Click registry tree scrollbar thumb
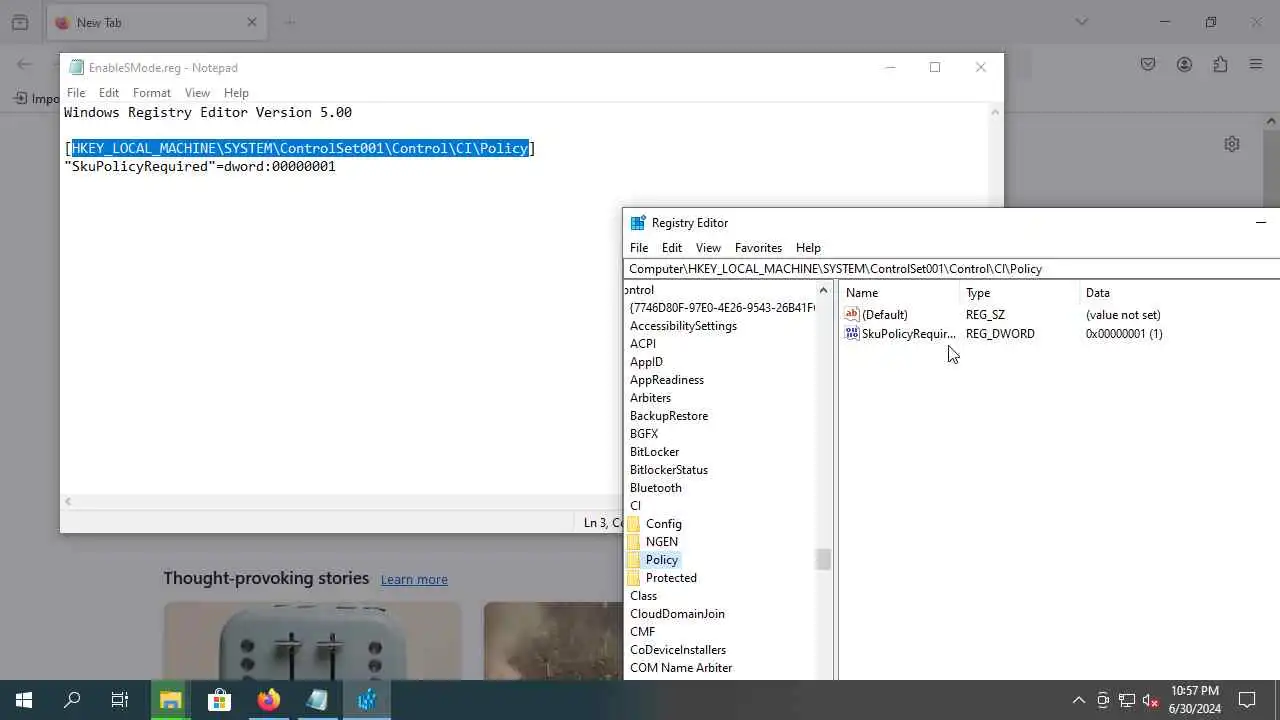 pos(824,560)
